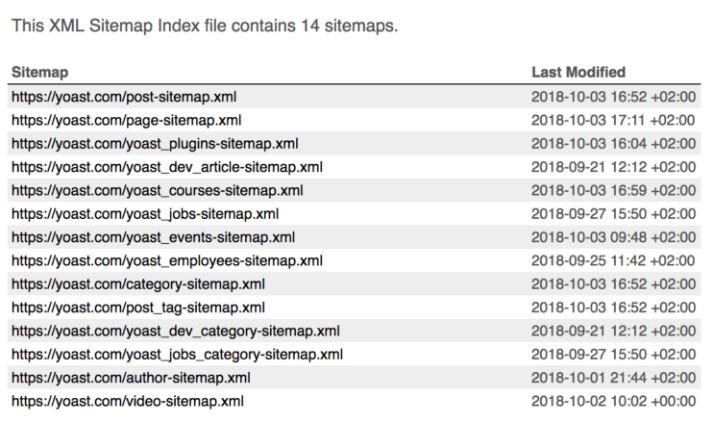The width and height of the screenshot is (712, 422).
Task: Open the yoast_jobs-sitemap.xml link
Action: tap(145, 214)
